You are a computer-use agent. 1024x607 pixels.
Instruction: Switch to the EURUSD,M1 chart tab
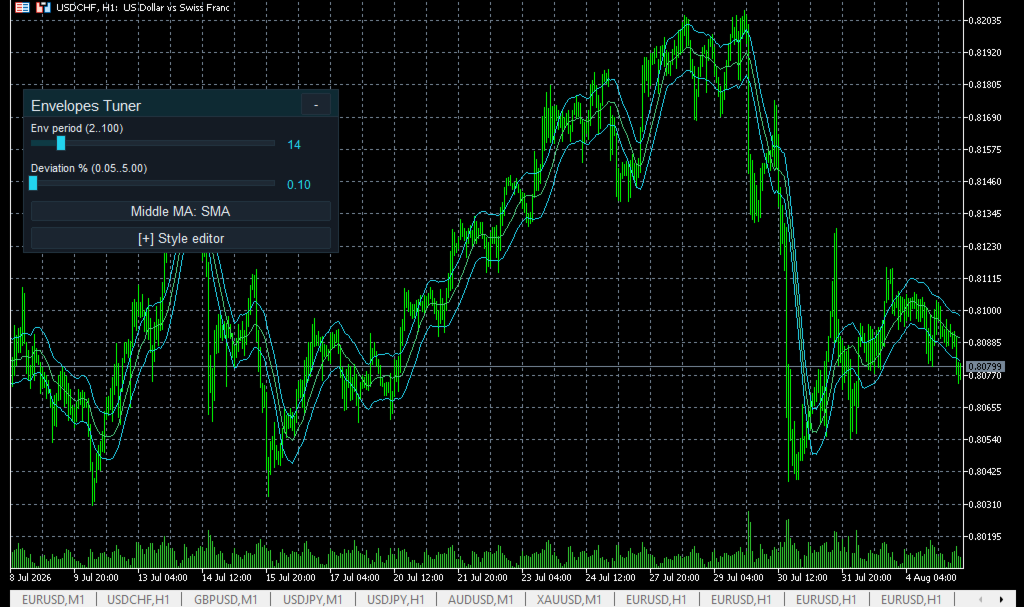53,599
